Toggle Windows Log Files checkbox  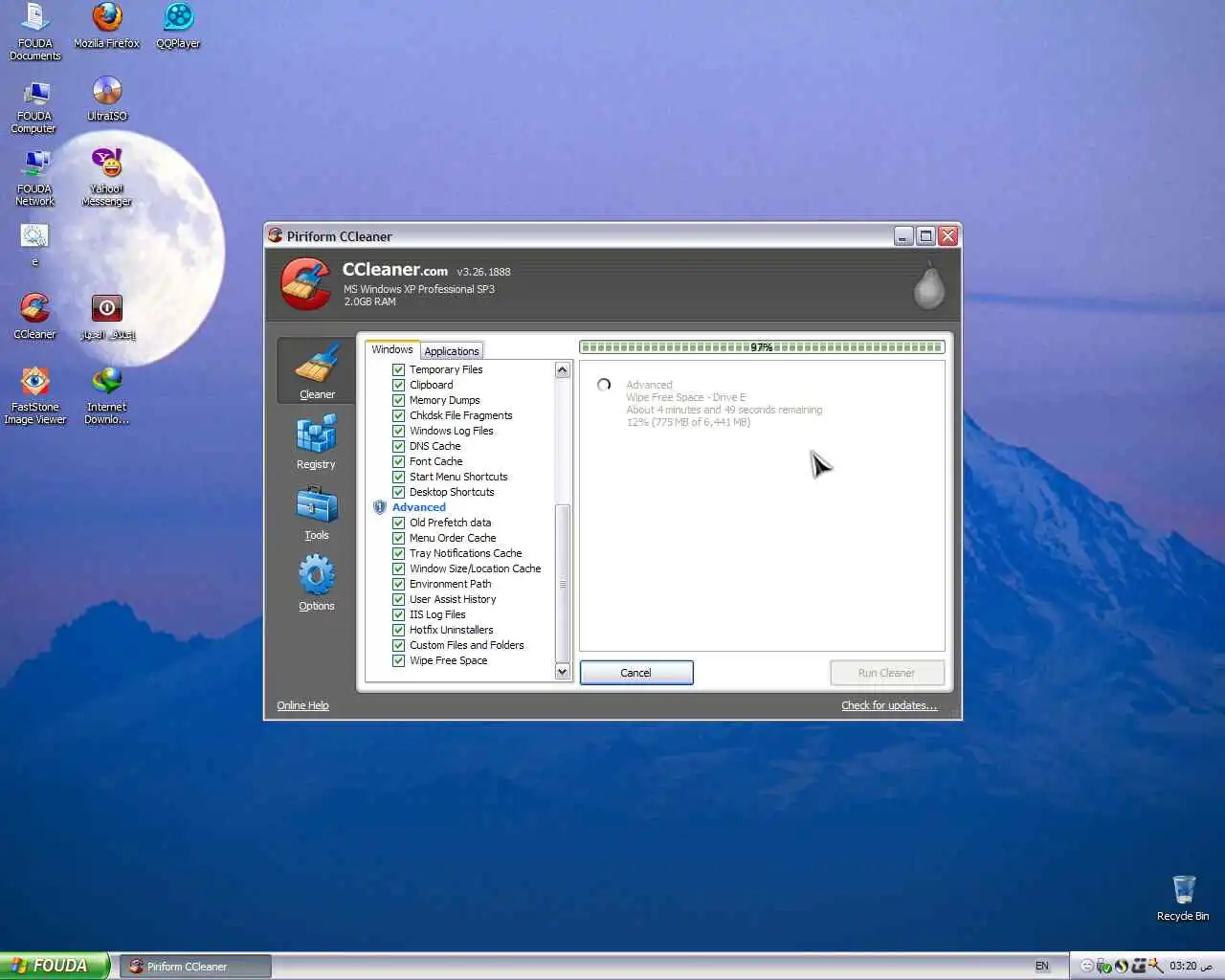click(398, 431)
